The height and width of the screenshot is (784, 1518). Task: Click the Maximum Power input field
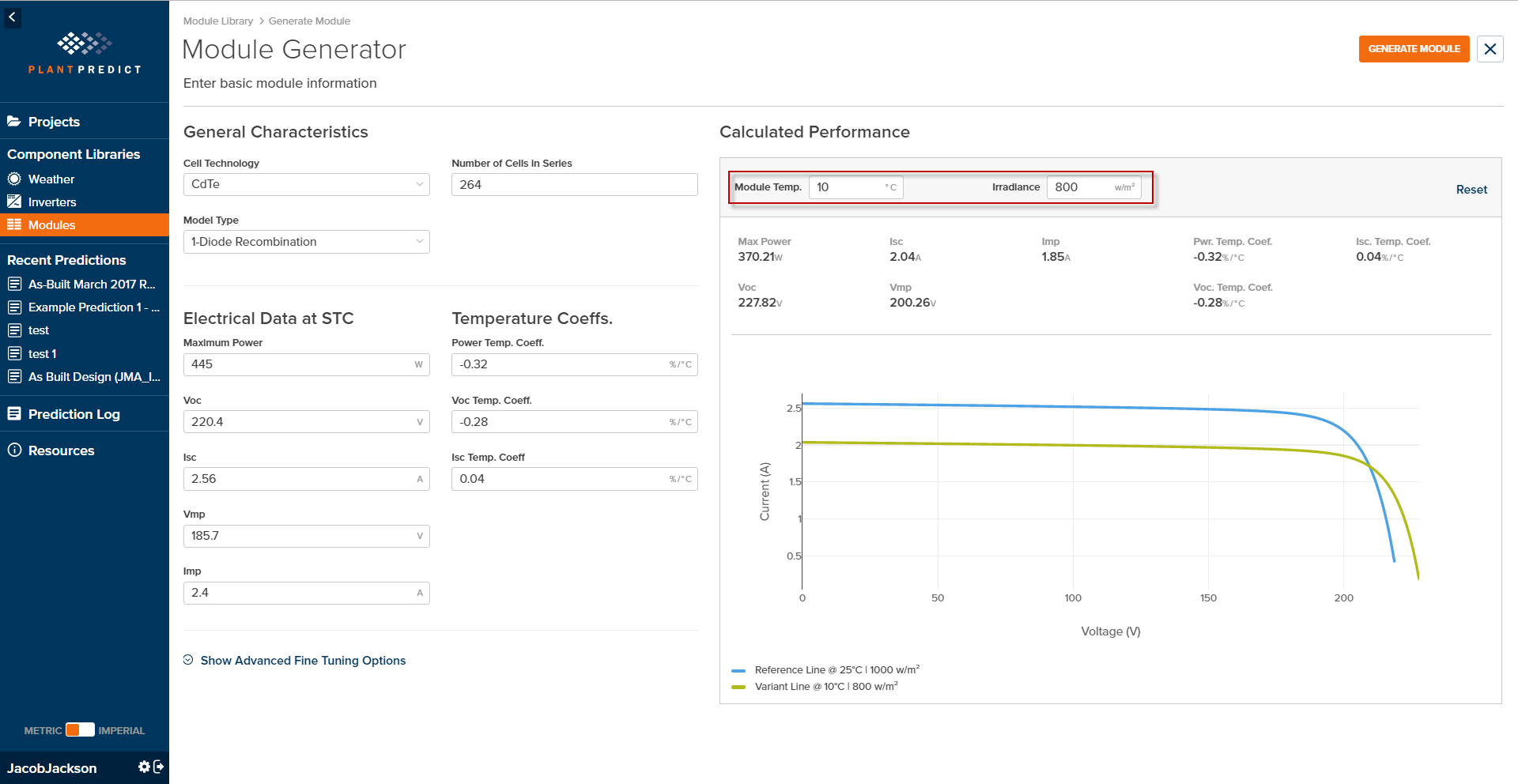[306, 364]
